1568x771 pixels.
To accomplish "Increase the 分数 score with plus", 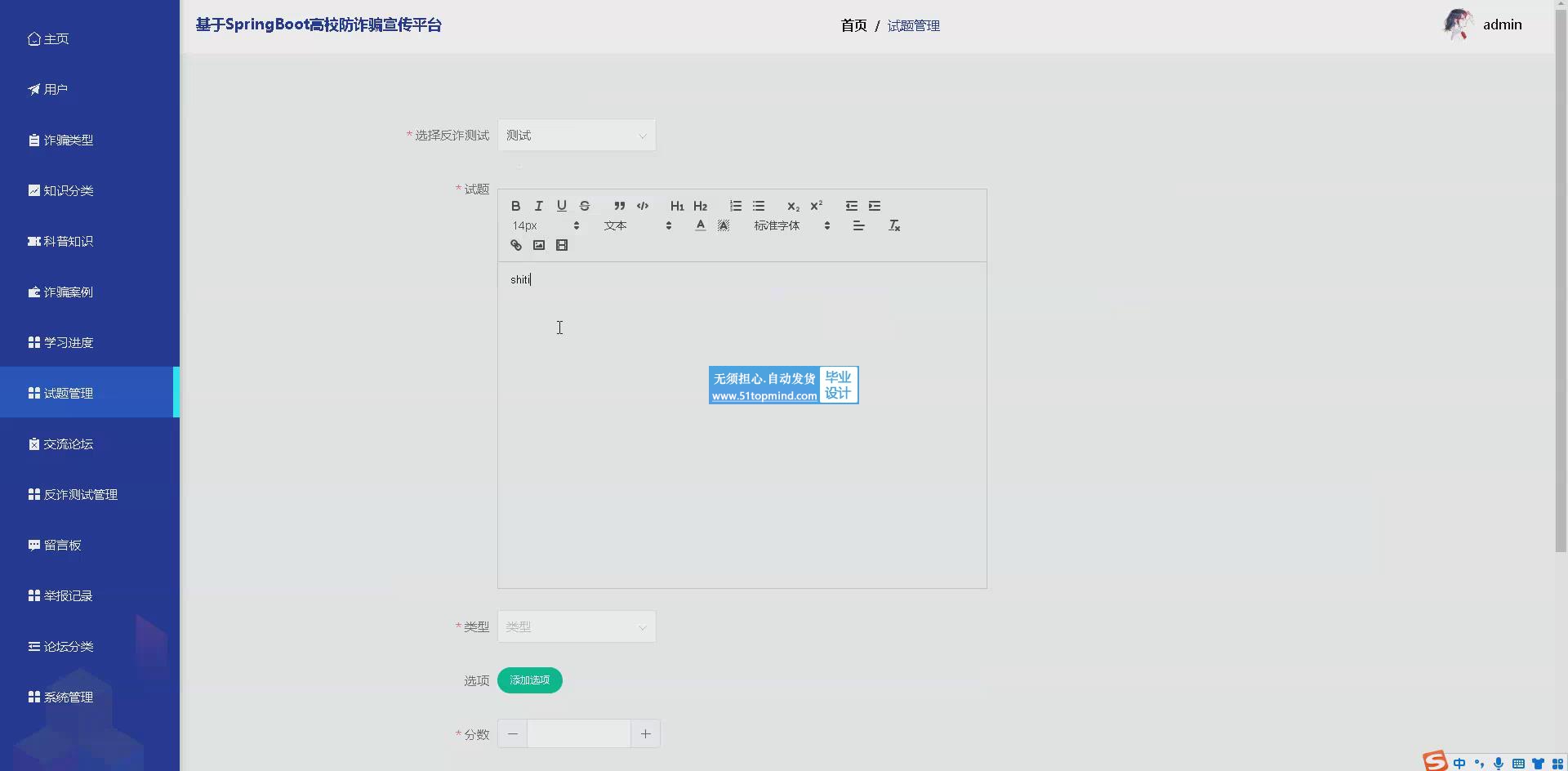I will point(645,733).
